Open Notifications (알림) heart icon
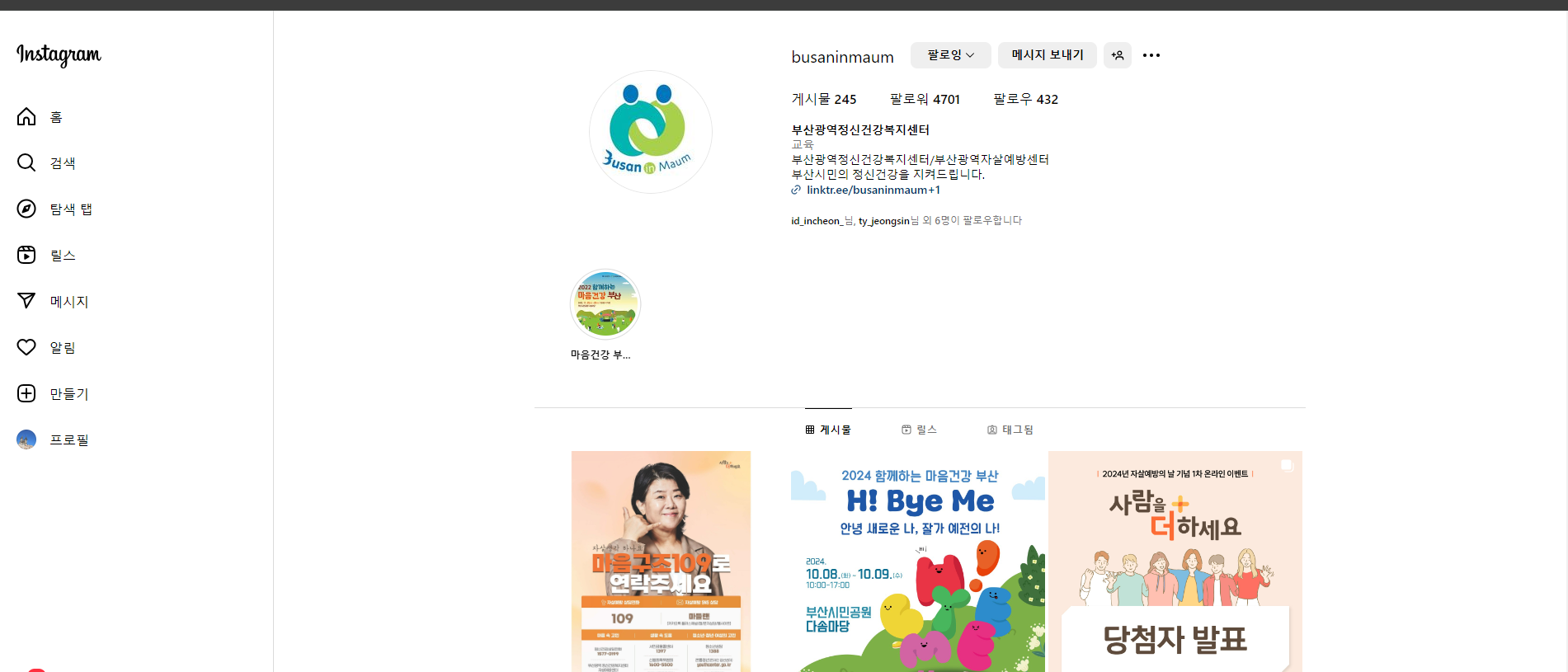Screen dimensions: 1568x672 [26, 348]
